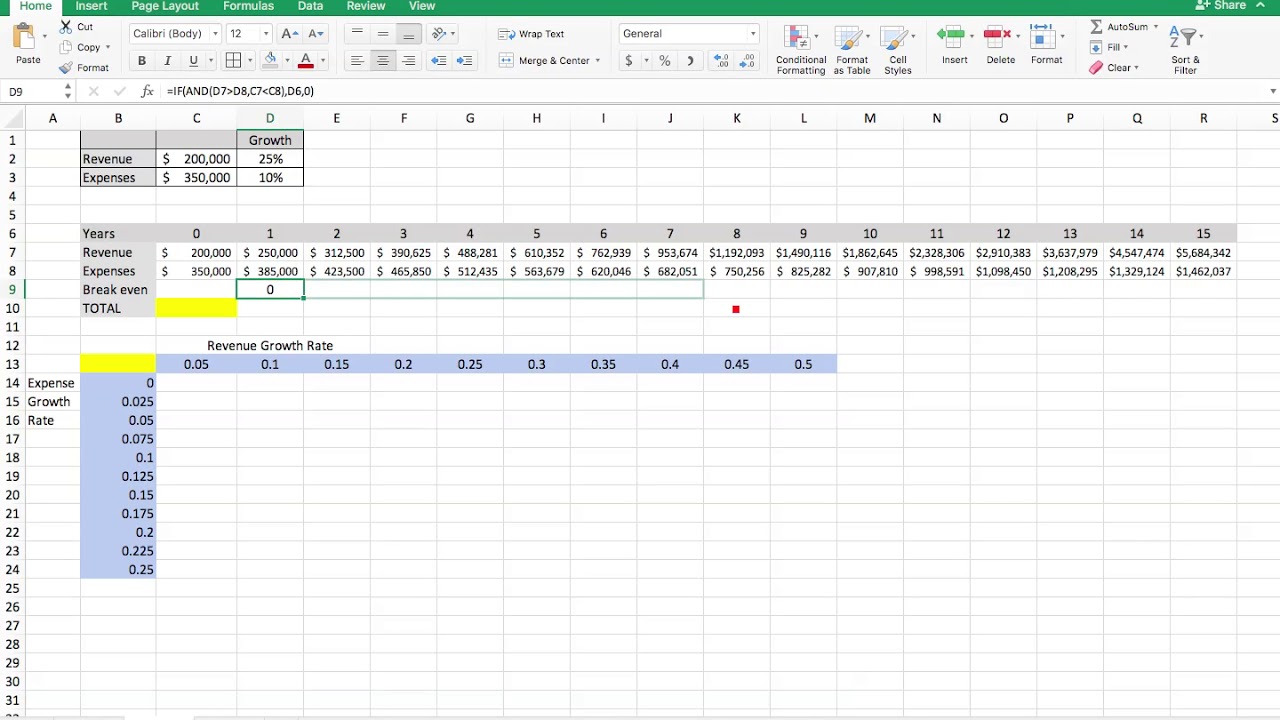Align text to the left

point(357,61)
